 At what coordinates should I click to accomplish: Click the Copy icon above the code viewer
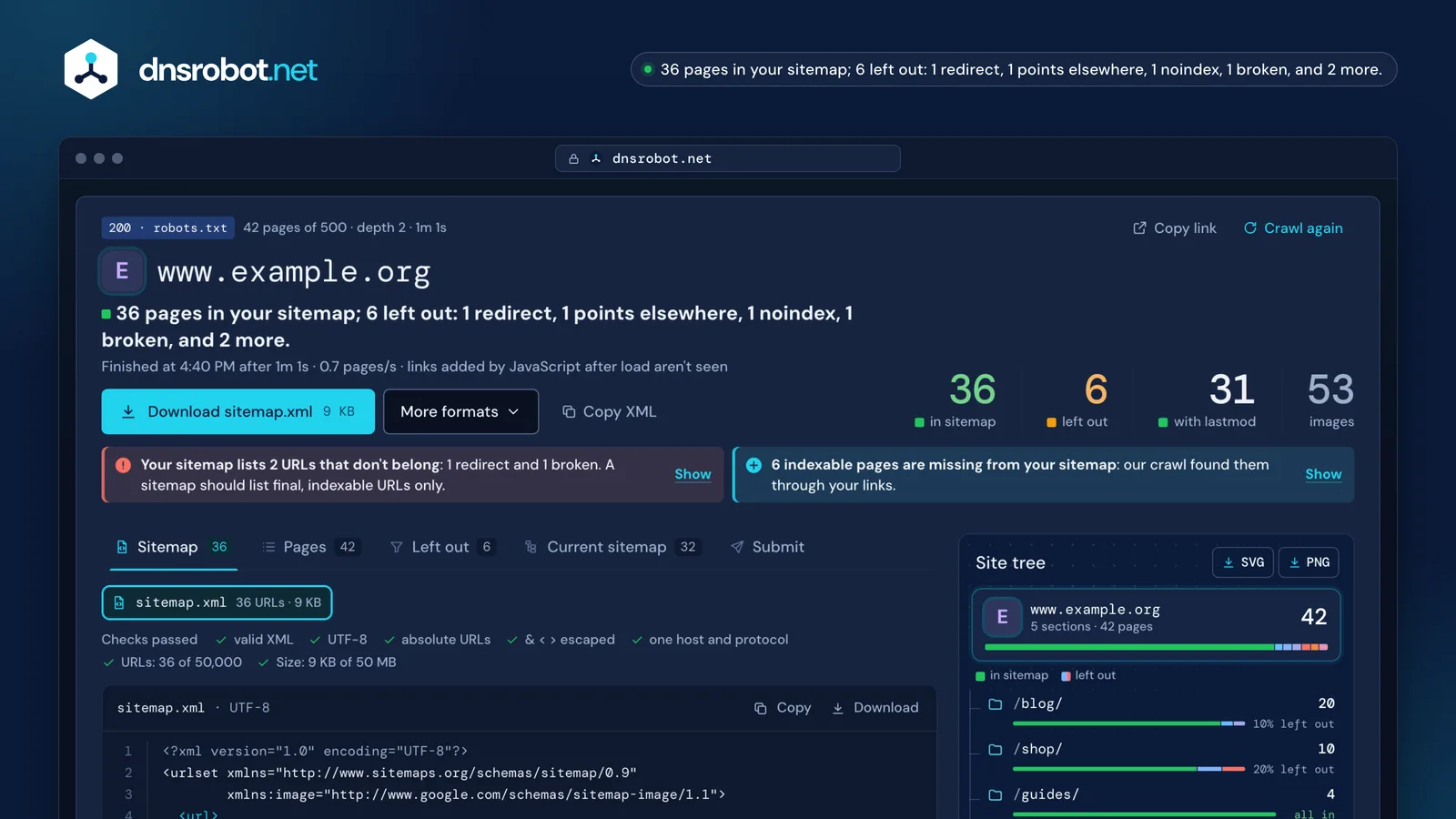click(x=761, y=708)
